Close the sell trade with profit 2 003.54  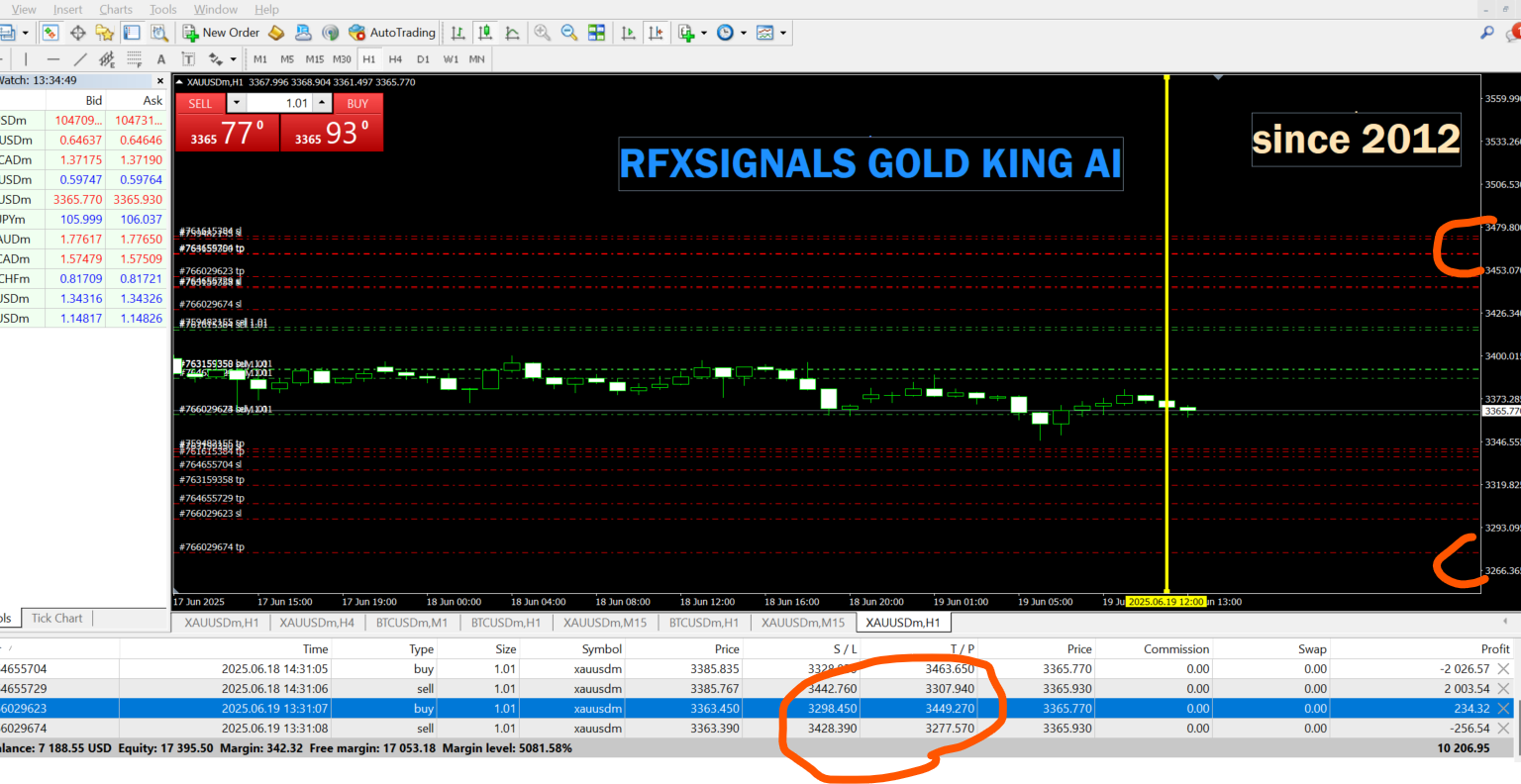pos(1504,689)
